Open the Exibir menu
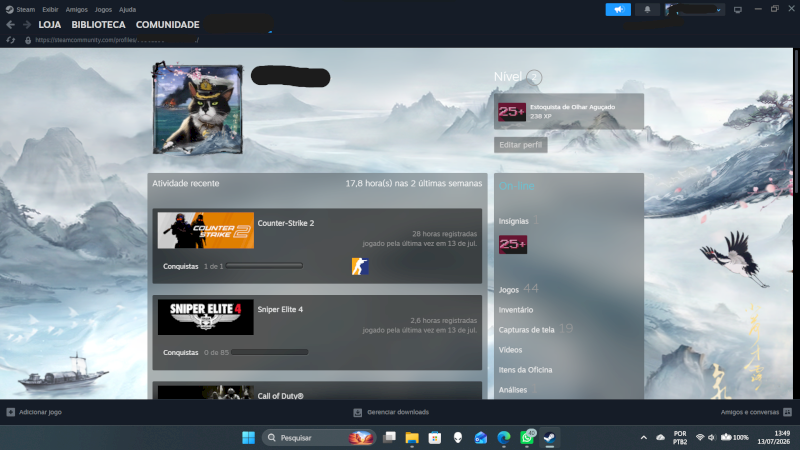 coord(50,9)
